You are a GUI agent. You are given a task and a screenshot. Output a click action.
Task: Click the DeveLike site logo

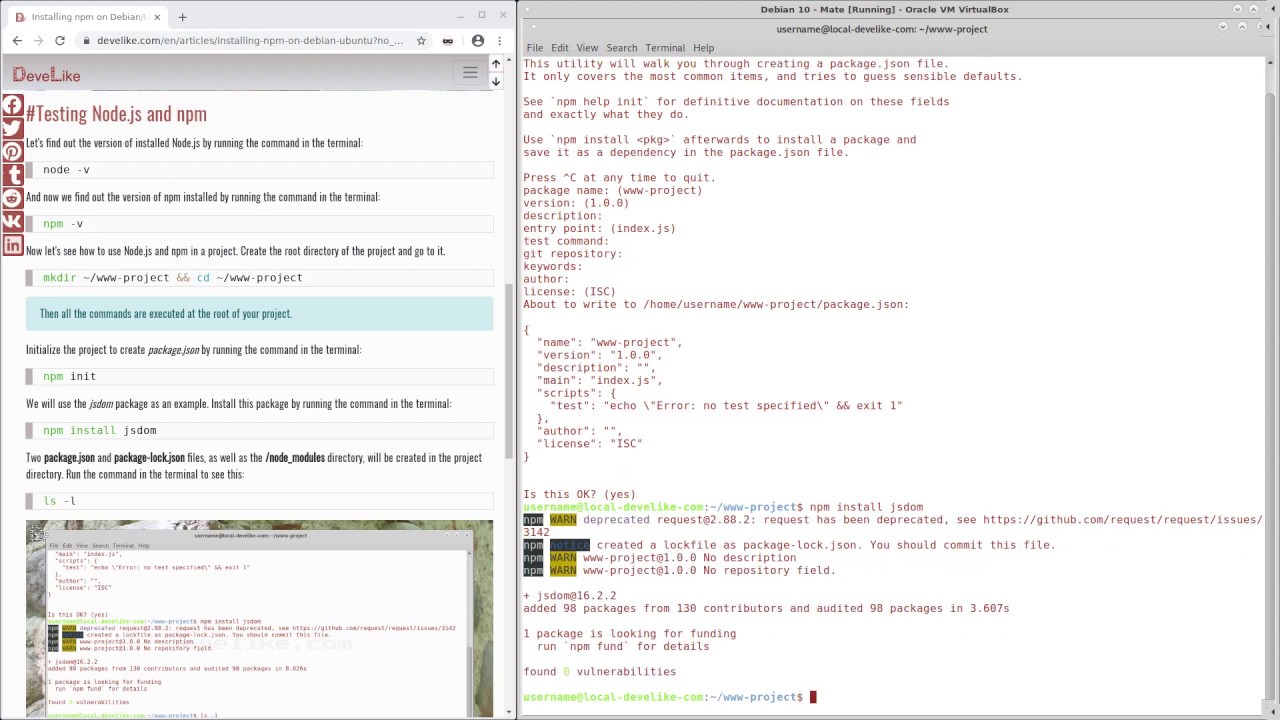point(46,75)
